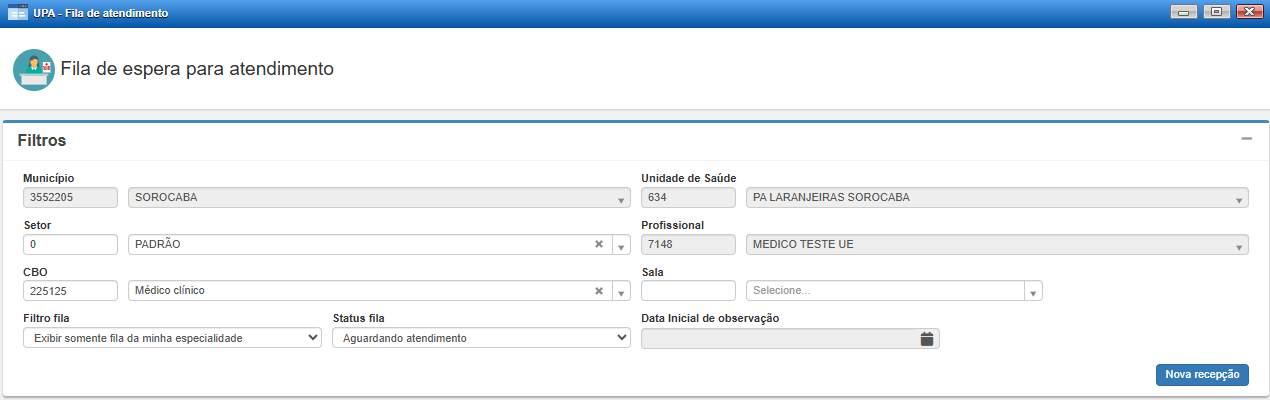Click the Setor code input field

71,245
